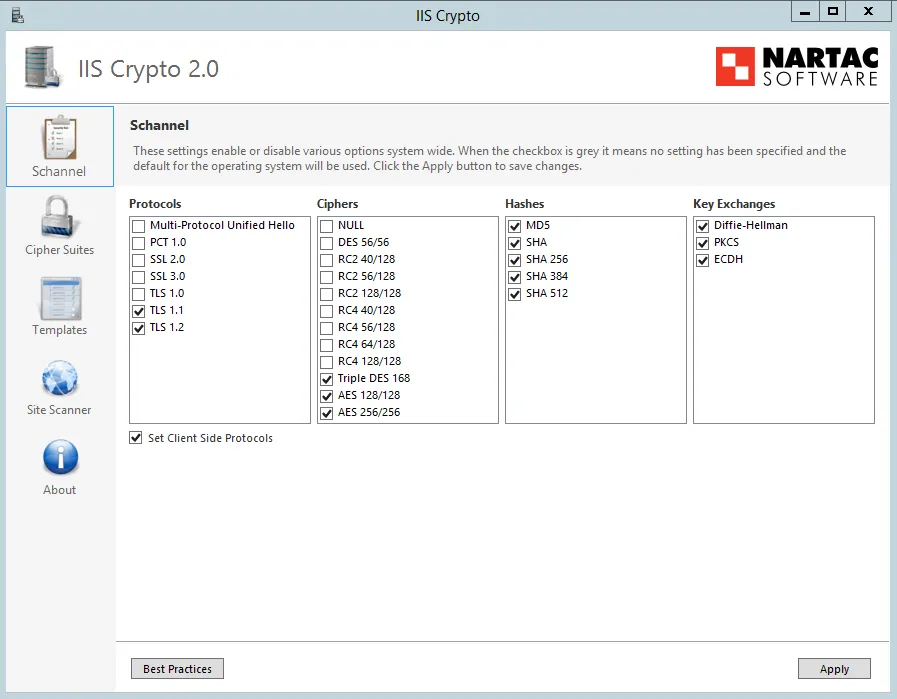Toggle RC4 64/128 cipher checkbox

point(327,345)
